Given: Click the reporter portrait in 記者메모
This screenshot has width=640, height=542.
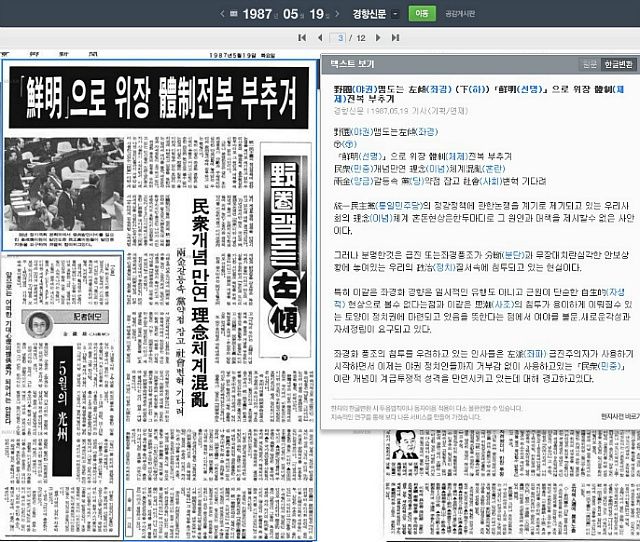Looking at the screenshot, I should point(39,324).
